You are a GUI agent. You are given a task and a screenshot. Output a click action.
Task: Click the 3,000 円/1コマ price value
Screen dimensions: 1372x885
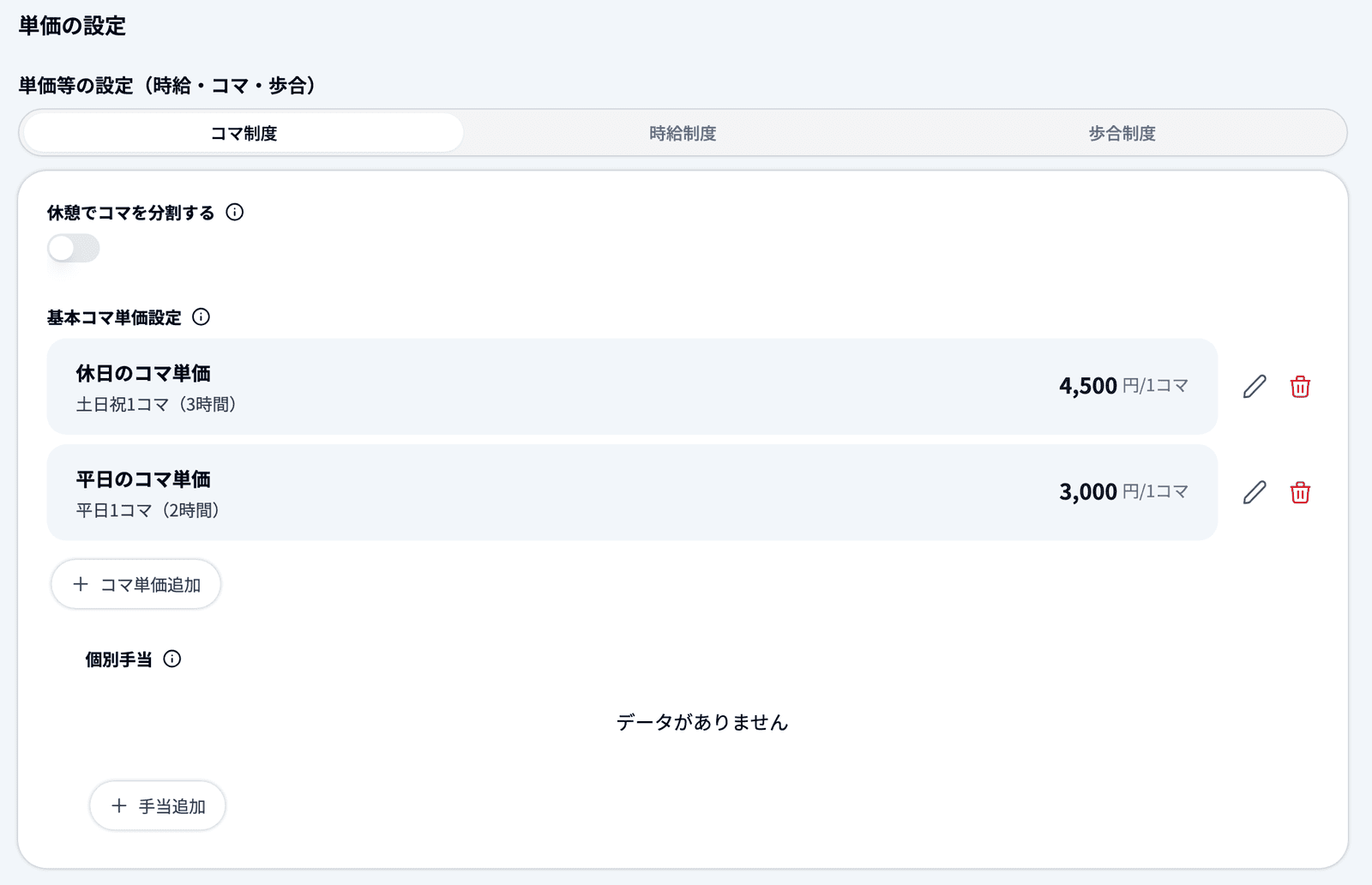coord(1123,491)
